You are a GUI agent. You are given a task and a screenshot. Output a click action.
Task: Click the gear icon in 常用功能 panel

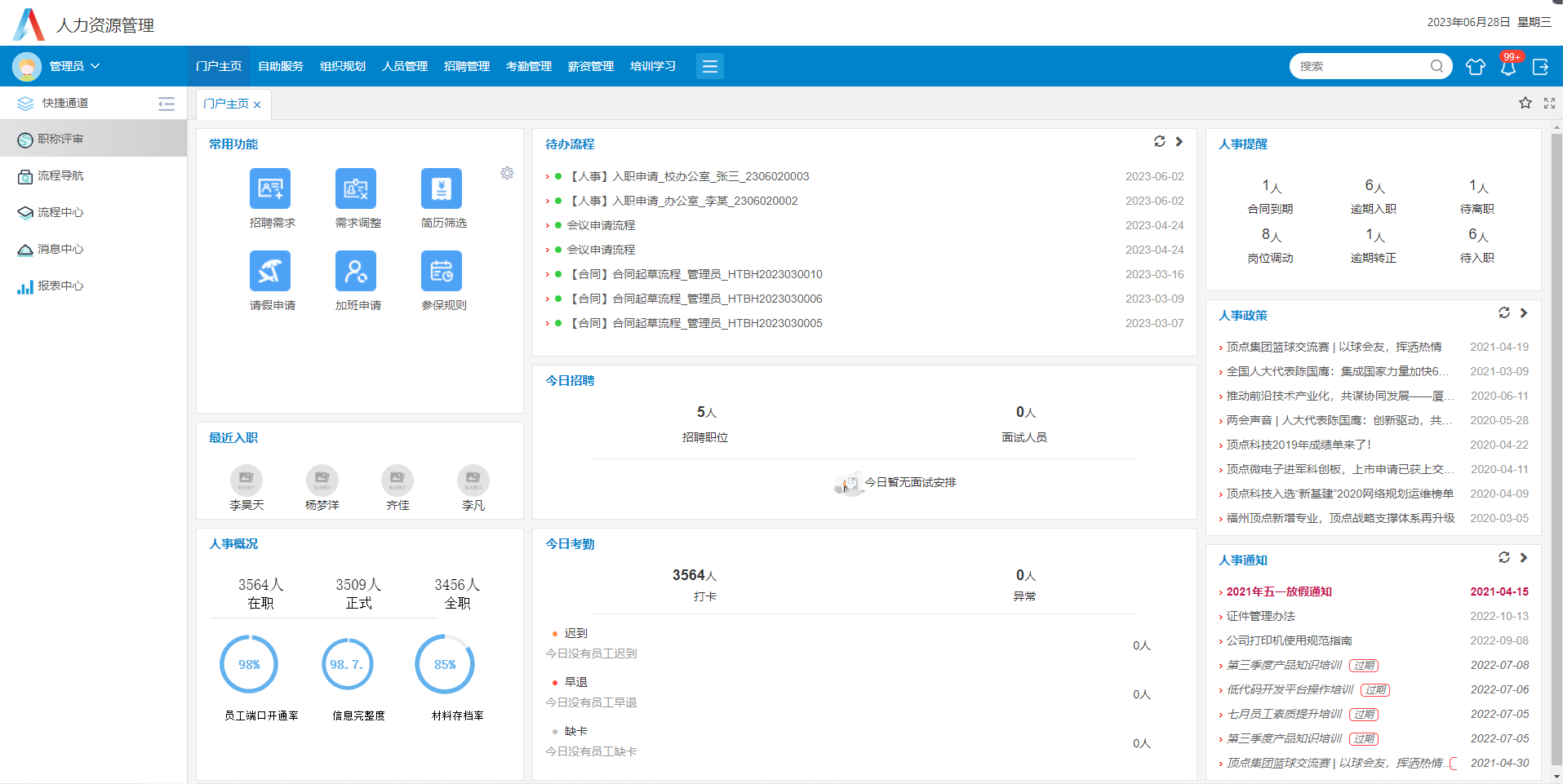pyautogui.click(x=507, y=173)
